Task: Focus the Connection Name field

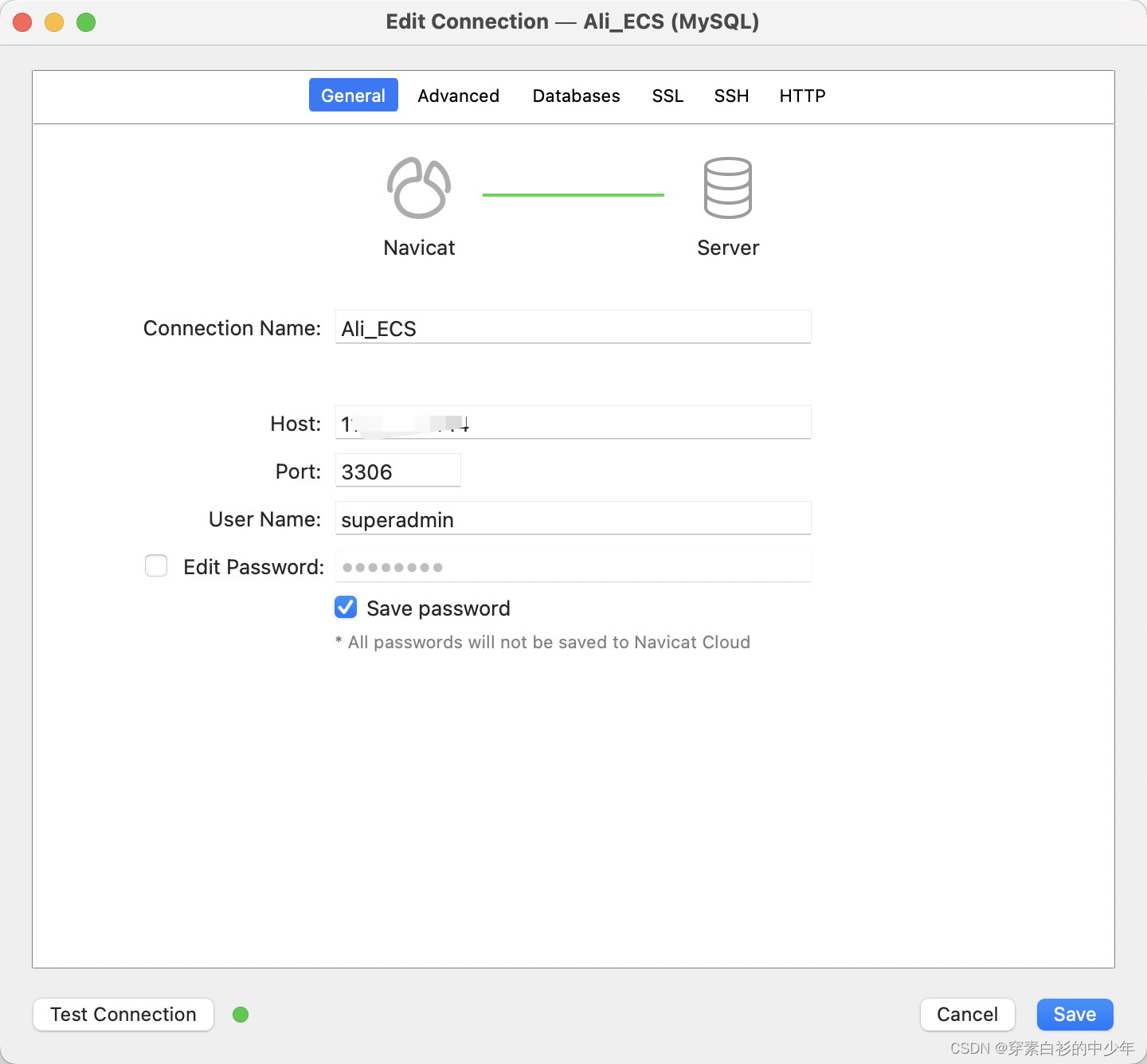Action: point(573,327)
